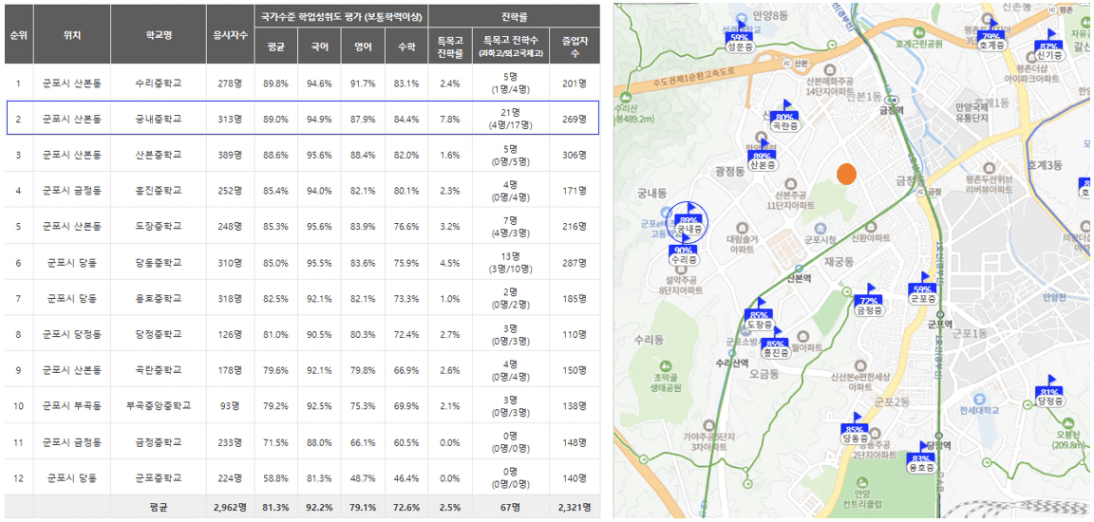Click 수리중학교 in the school name column
This screenshot has height=522, width=1094.
[x=158, y=83]
